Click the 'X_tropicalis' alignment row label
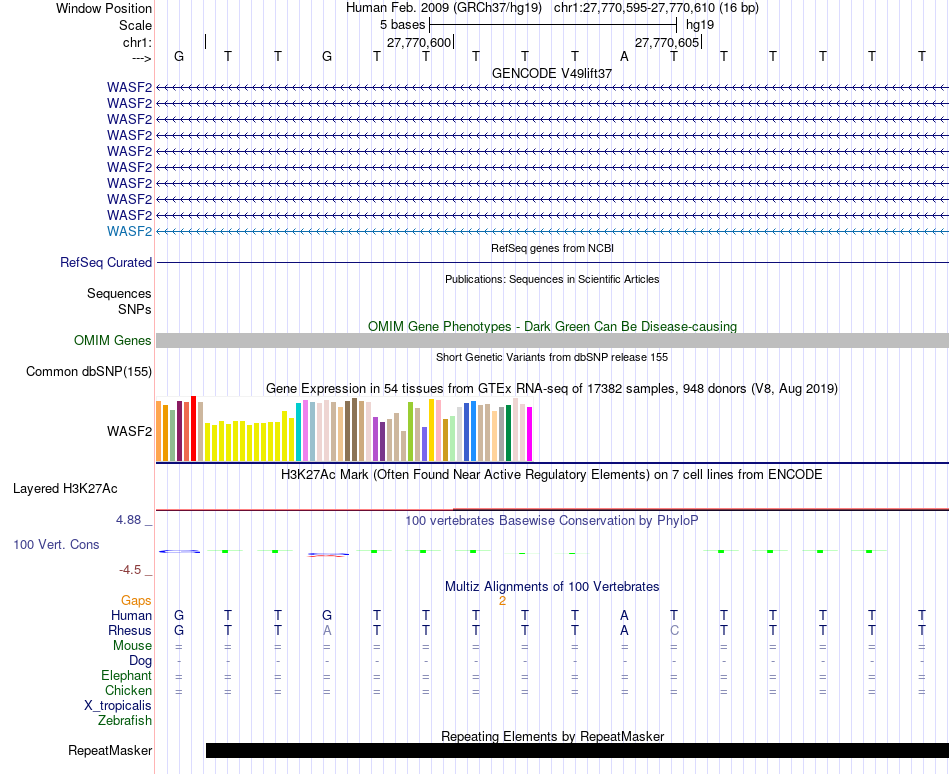The image size is (950, 774). click(x=118, y=706)
